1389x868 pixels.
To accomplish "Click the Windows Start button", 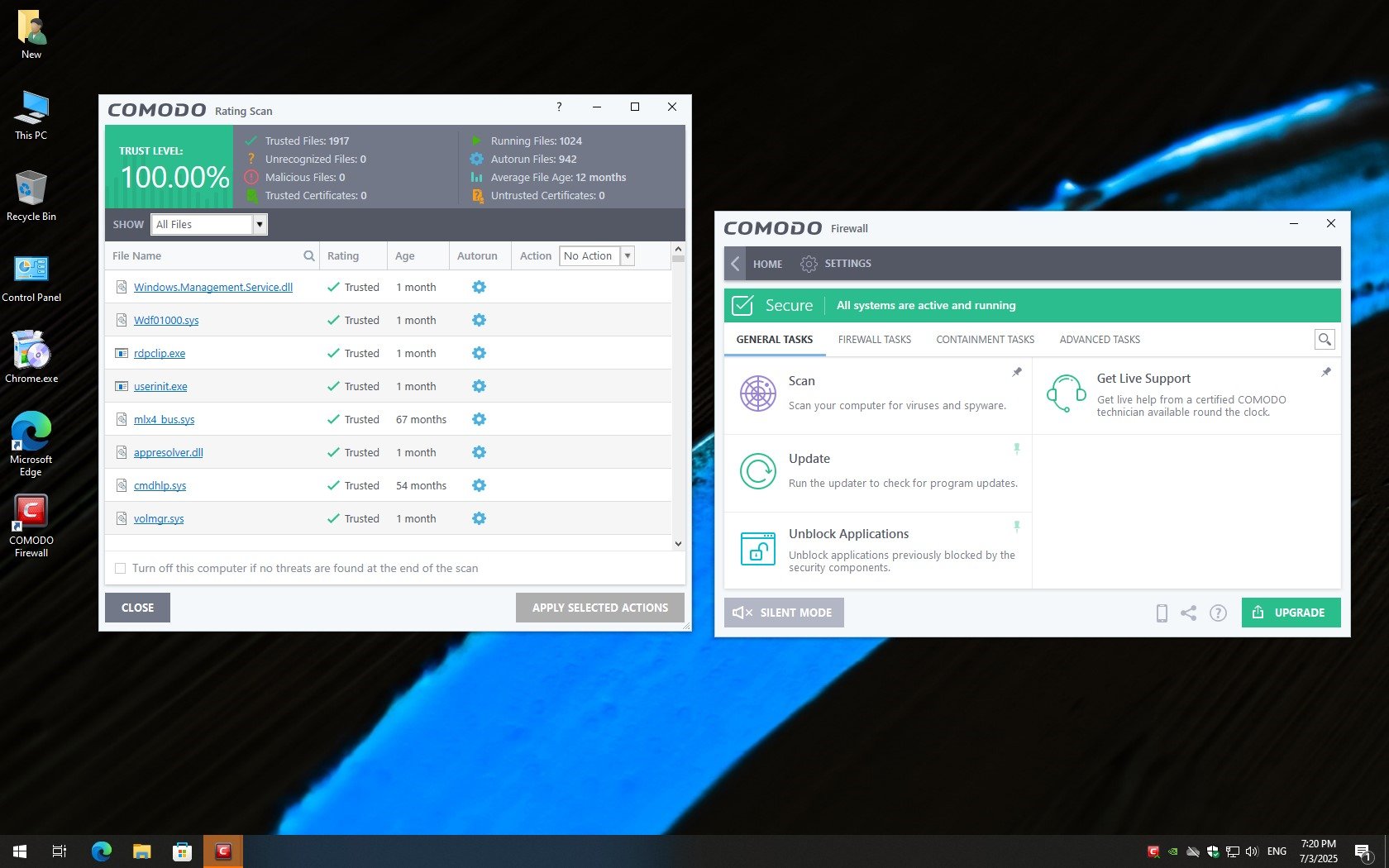I will [x=20, y=851].
